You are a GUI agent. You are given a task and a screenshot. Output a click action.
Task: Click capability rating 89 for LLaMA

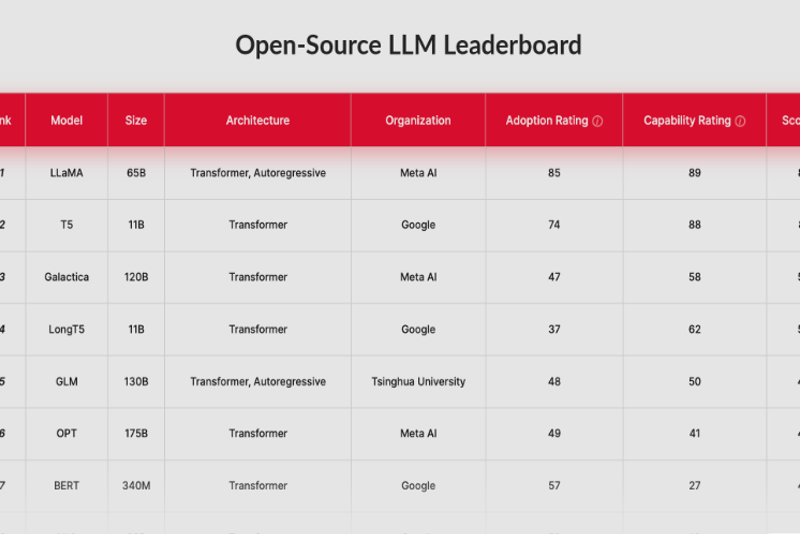694,173
